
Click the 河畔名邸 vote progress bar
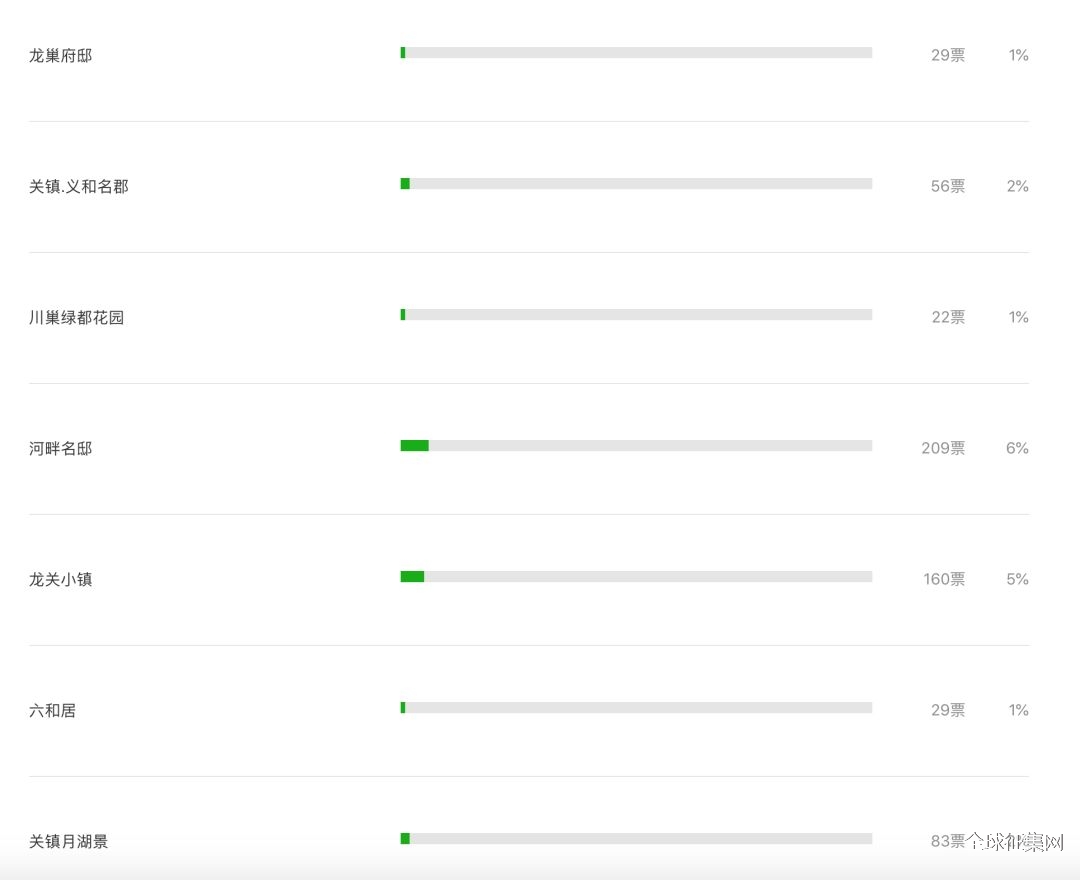(x=636, y=446)
